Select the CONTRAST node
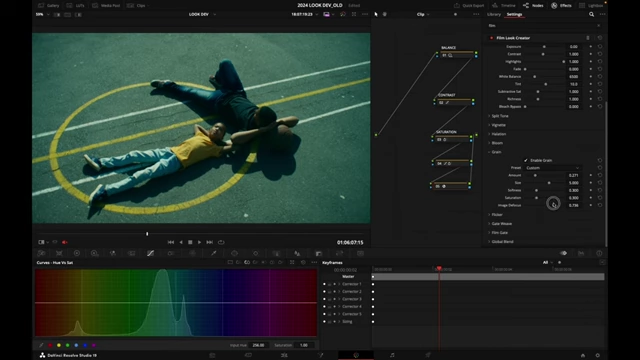The image size is (640, 360). 453,101
